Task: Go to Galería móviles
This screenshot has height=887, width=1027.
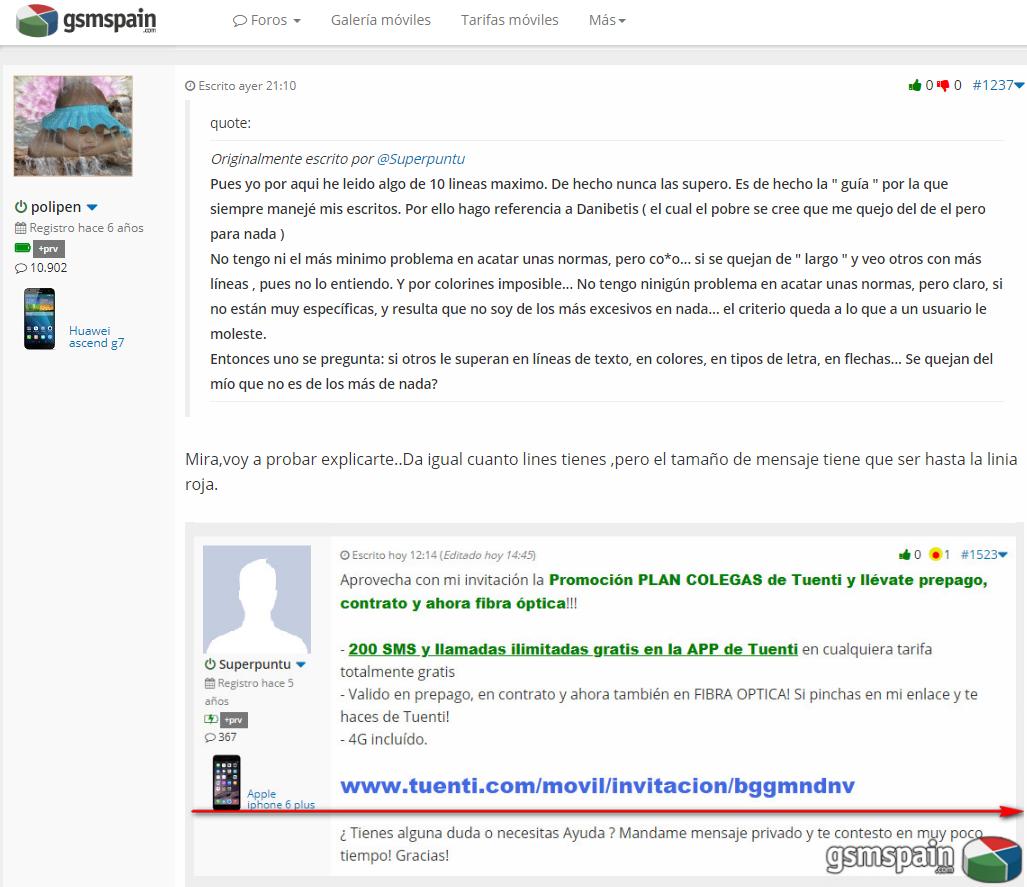Action: pyautogui.click(x=381, y=20)
